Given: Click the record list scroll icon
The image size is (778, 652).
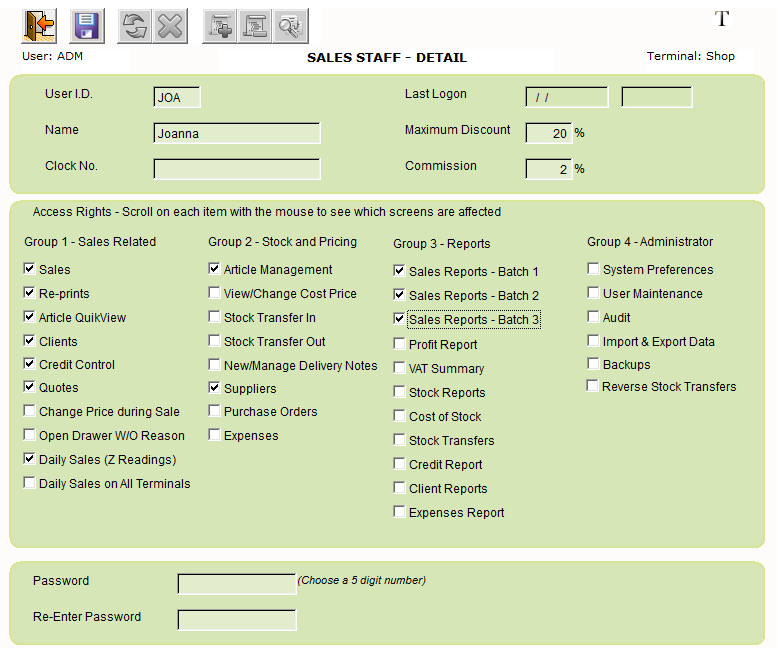Looking at the screenshot, I should (255, 25).
